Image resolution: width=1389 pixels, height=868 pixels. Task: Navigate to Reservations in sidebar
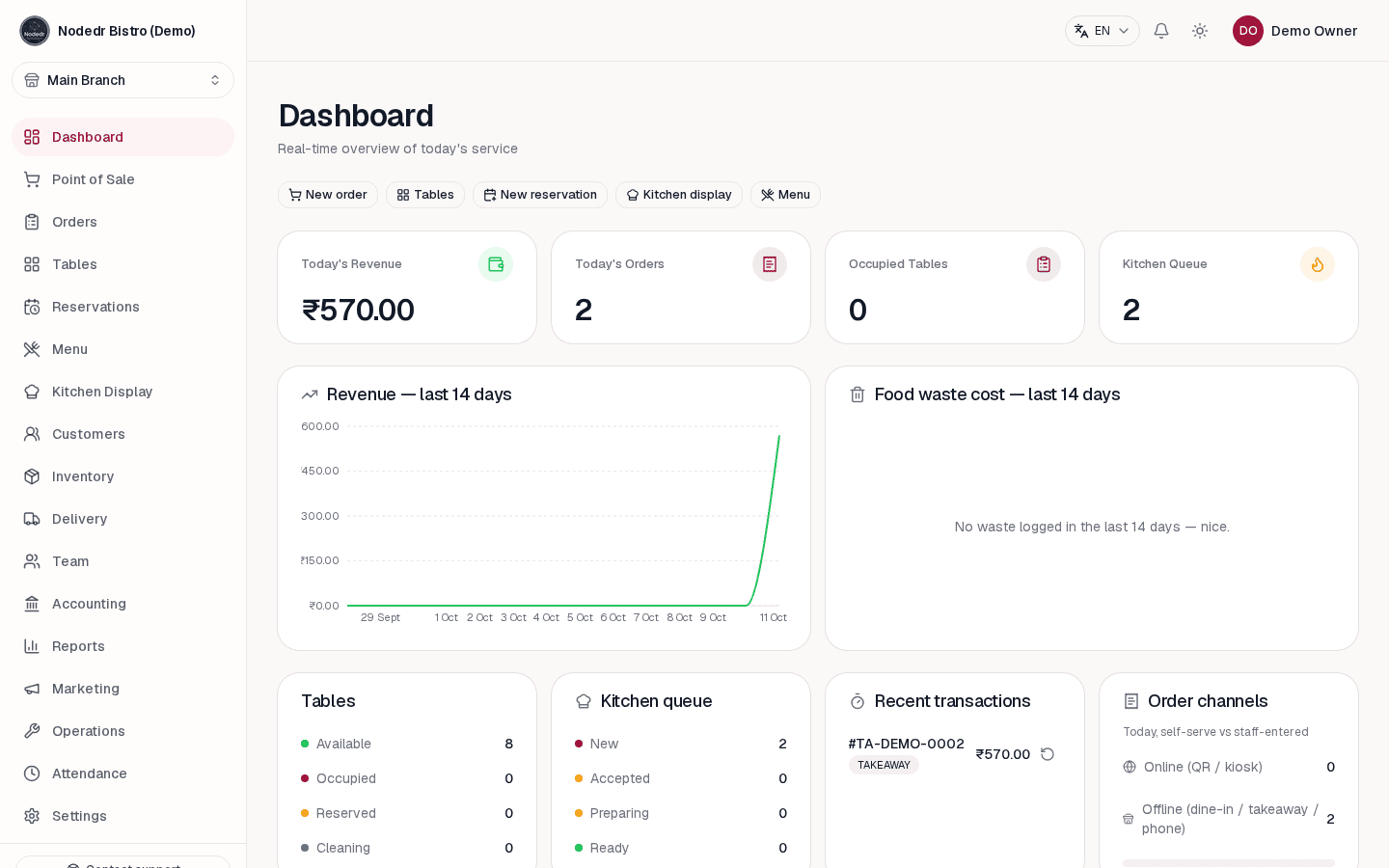(x=123, y=307)
